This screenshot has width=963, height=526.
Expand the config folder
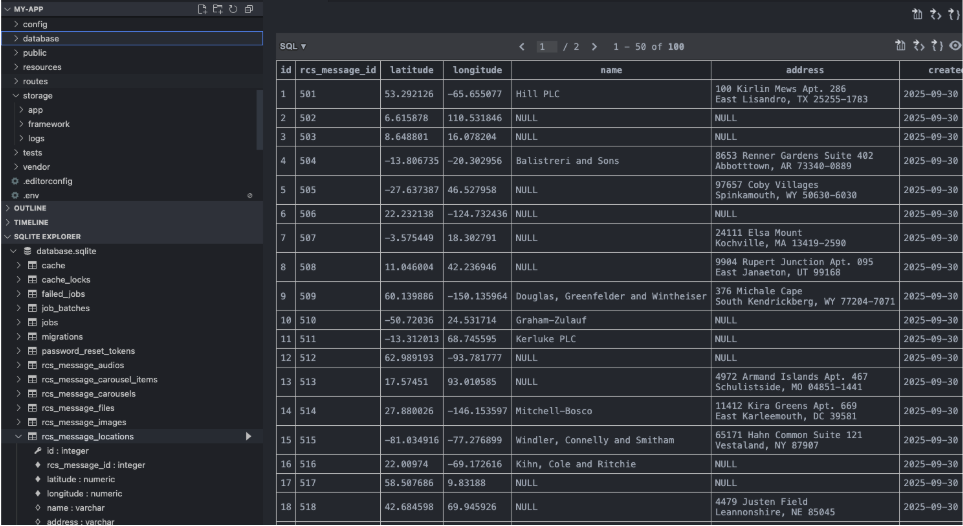click(17, 24)
